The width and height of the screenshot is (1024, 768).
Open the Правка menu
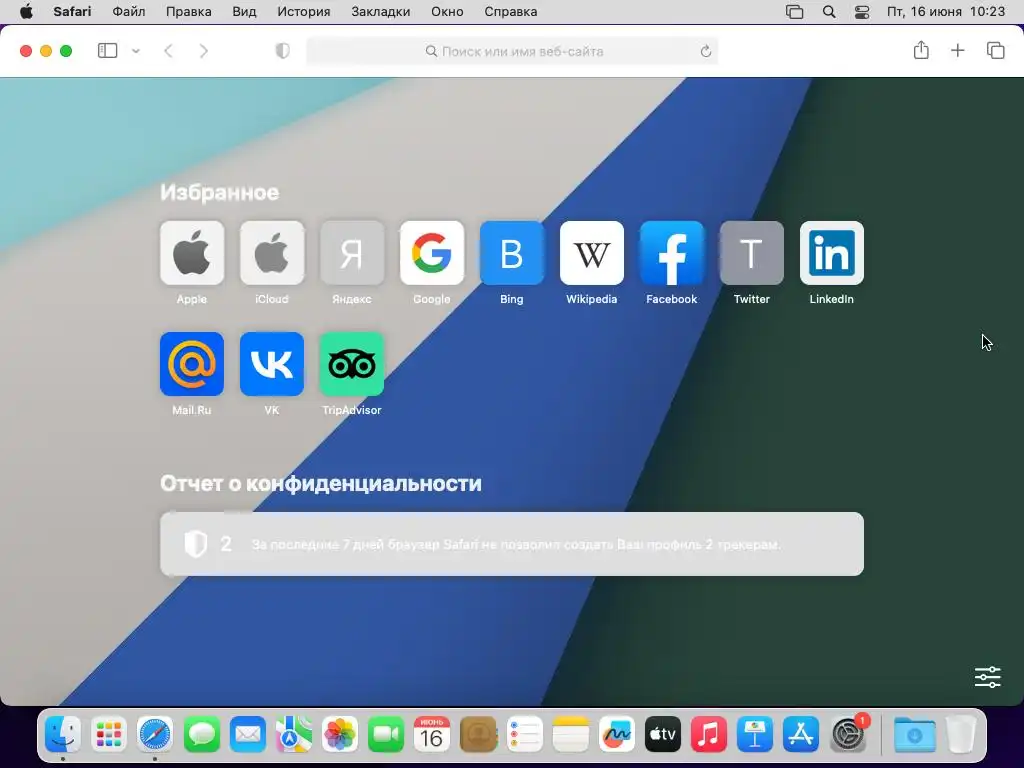[189, 11]
